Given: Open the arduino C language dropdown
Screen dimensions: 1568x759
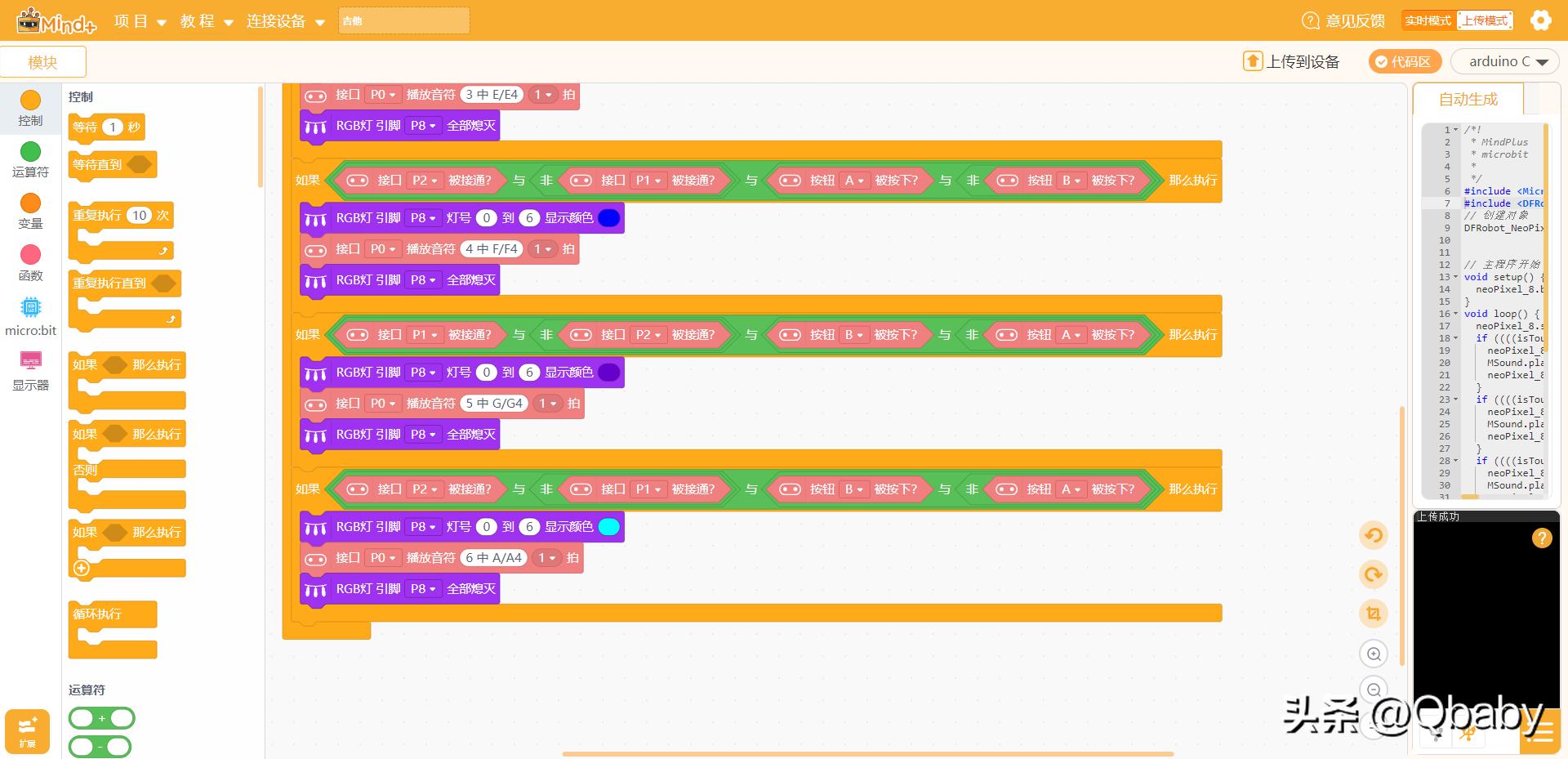Looking at the screenshot, I should point(1504,61).
